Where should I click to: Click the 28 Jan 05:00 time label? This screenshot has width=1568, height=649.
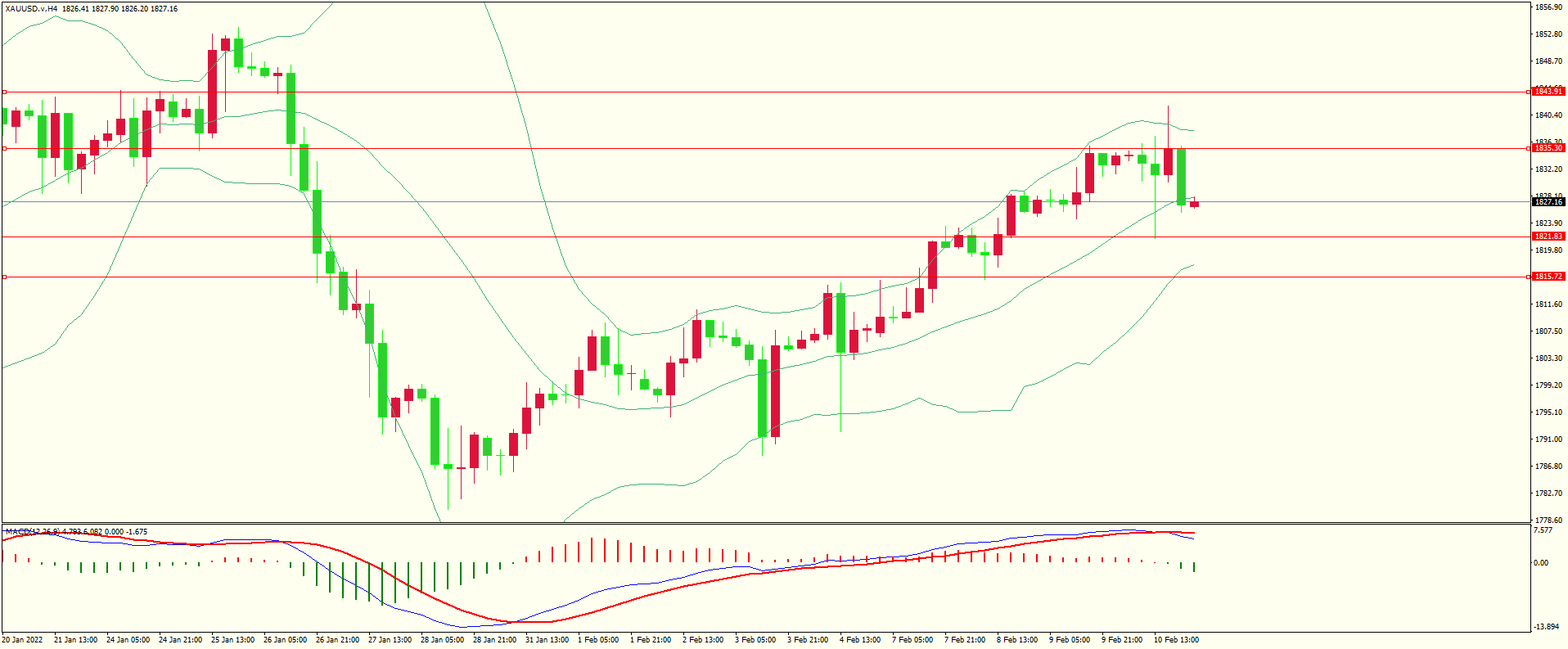click(442, 640)
